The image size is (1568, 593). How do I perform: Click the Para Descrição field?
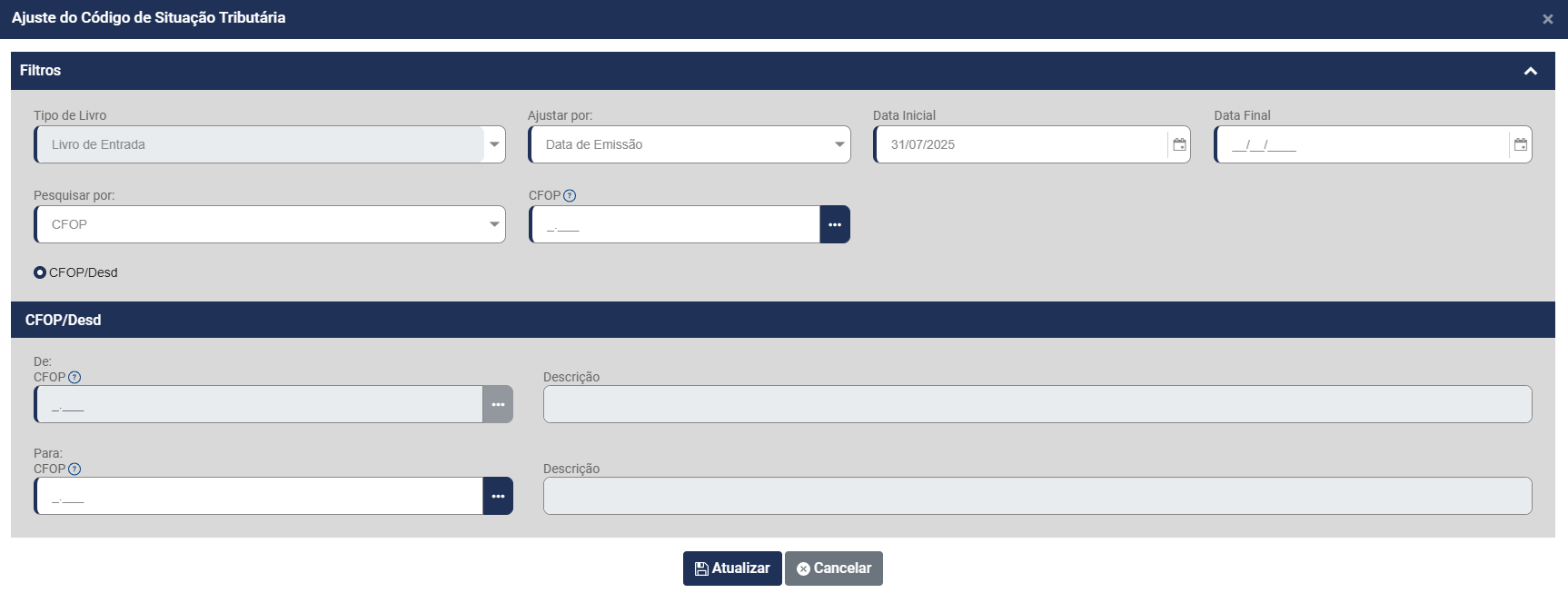[x=1037, y=496]
